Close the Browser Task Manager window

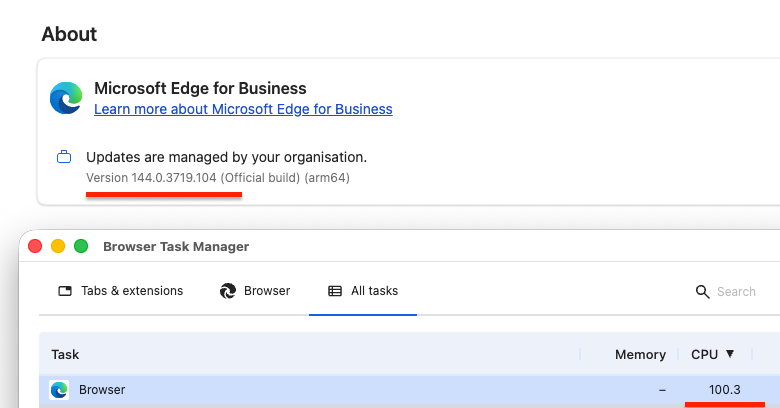pyautogui.click(x=35, y=246)
